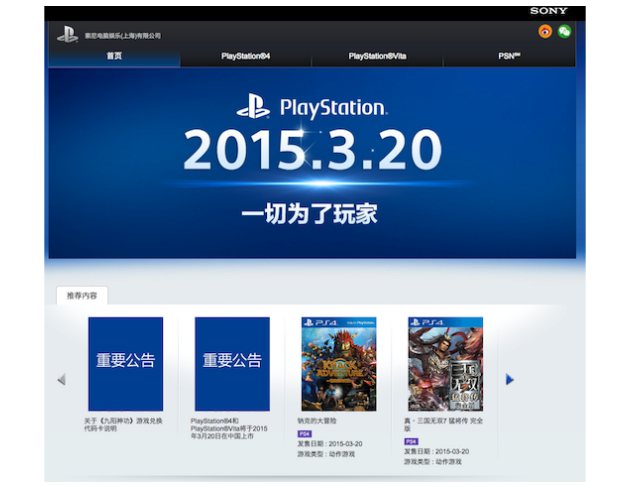Click the SONY logo at top
This screenshot has height=488, width=640.
(549, 11)
